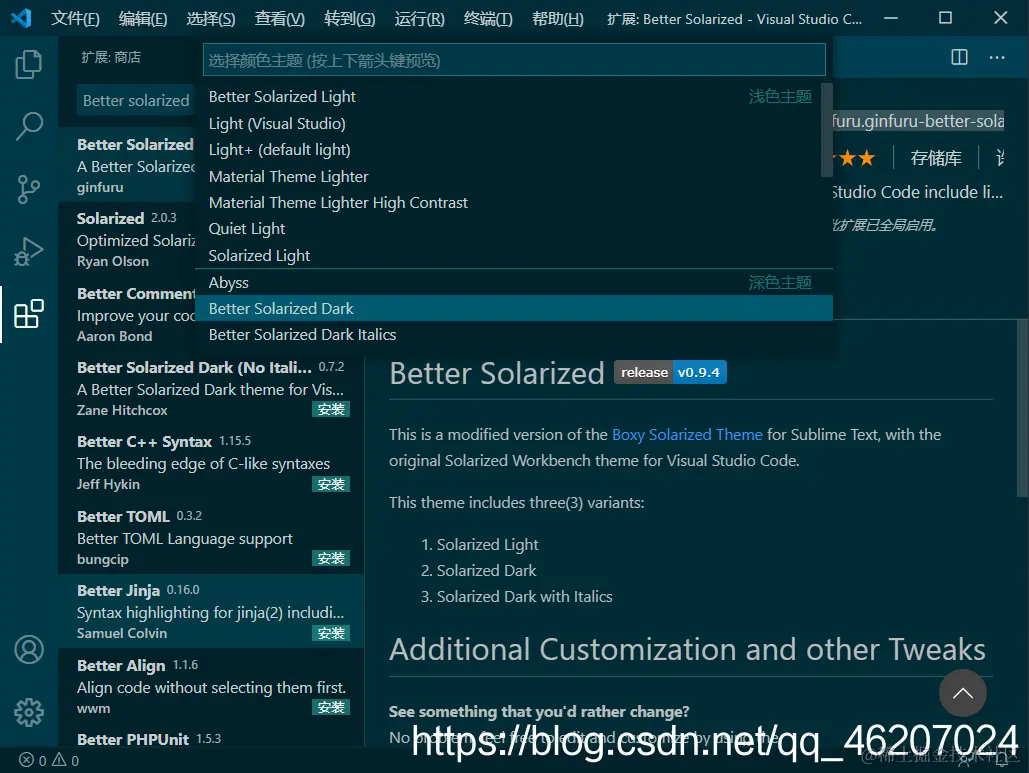Click the errors count in status bar
This screenshot has width=1029, height=773.
point(33,760)
